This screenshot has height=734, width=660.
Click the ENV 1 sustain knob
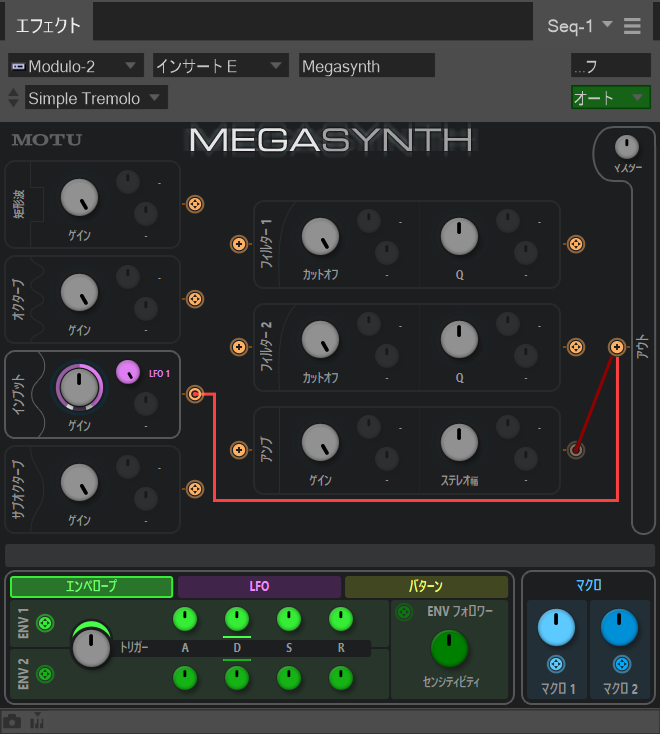289,619
